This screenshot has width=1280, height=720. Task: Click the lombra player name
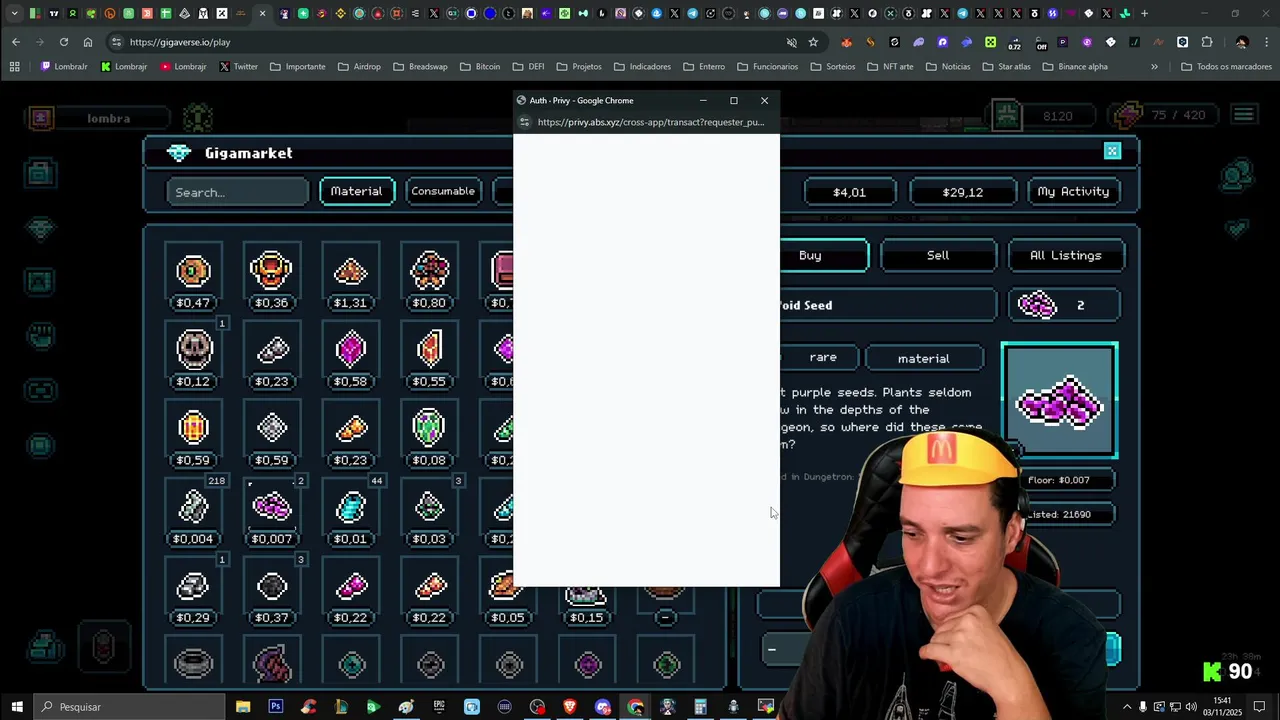click(x=108, y=118)
